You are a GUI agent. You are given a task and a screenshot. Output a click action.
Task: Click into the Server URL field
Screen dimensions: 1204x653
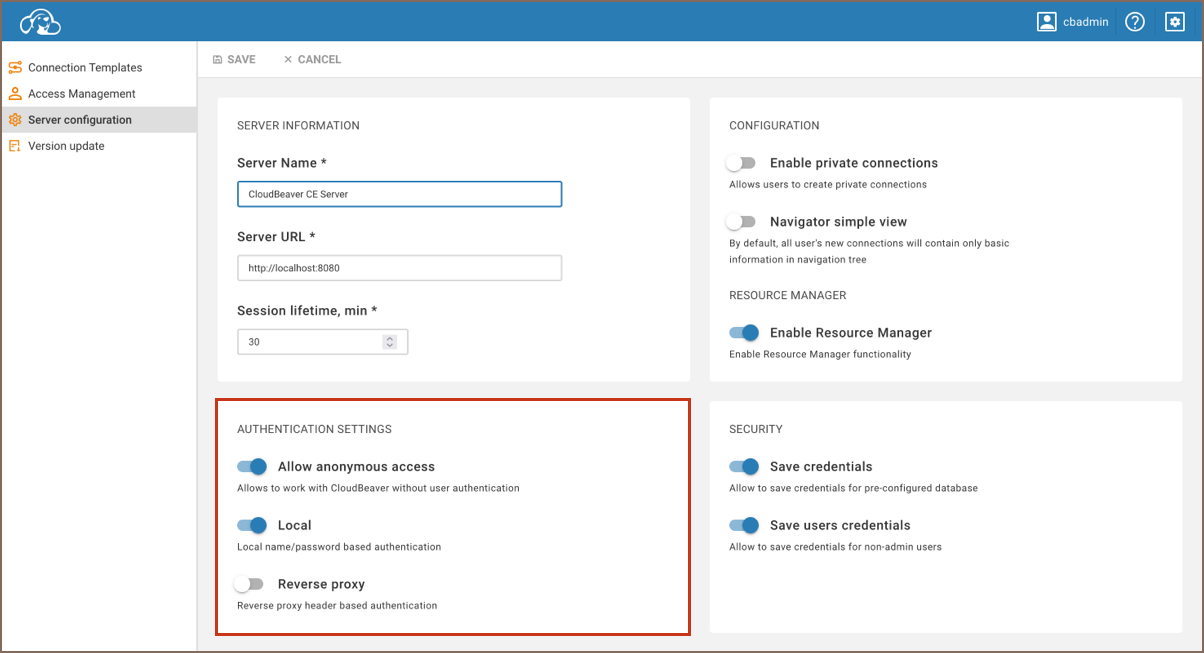pos(399,268)
